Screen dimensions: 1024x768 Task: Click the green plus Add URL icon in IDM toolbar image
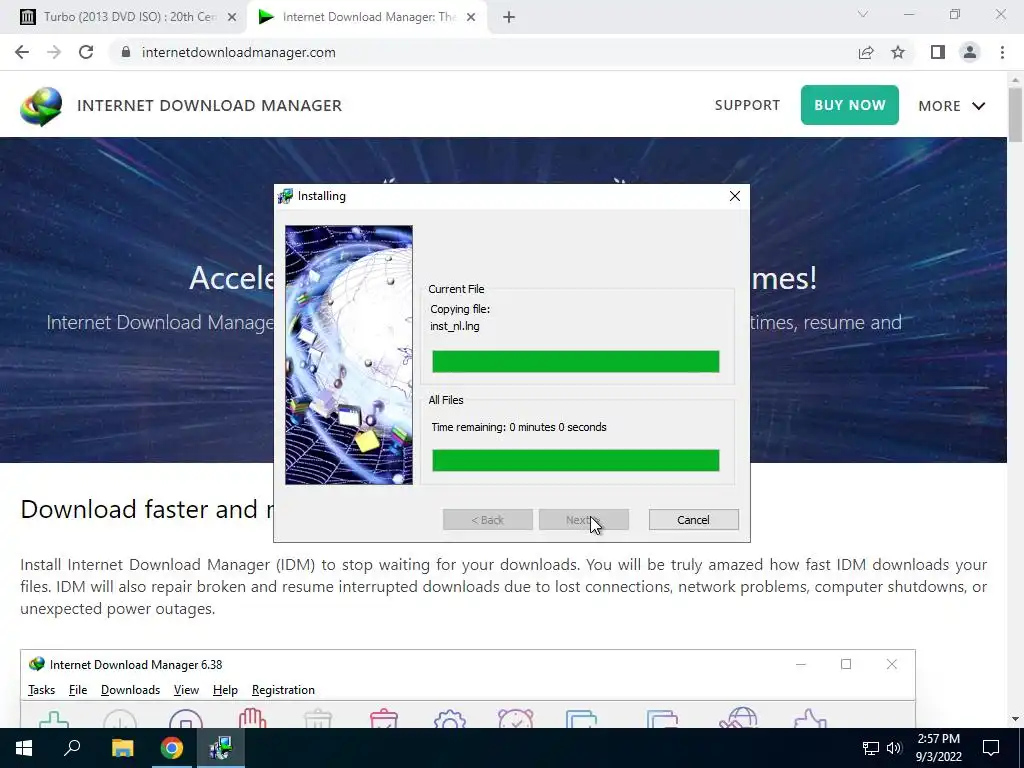coord(54,720)
